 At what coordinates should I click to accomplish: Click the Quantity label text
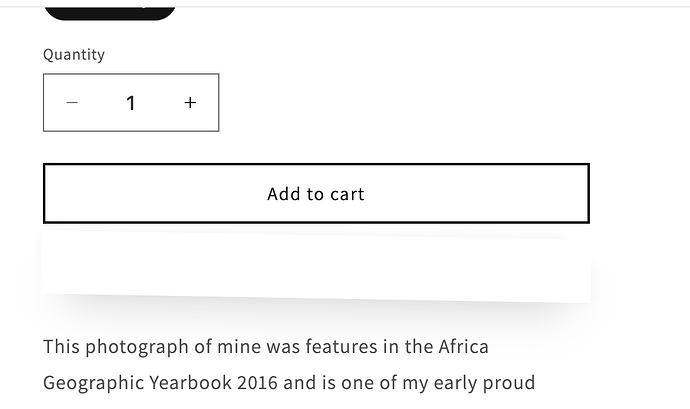[74, 55]
